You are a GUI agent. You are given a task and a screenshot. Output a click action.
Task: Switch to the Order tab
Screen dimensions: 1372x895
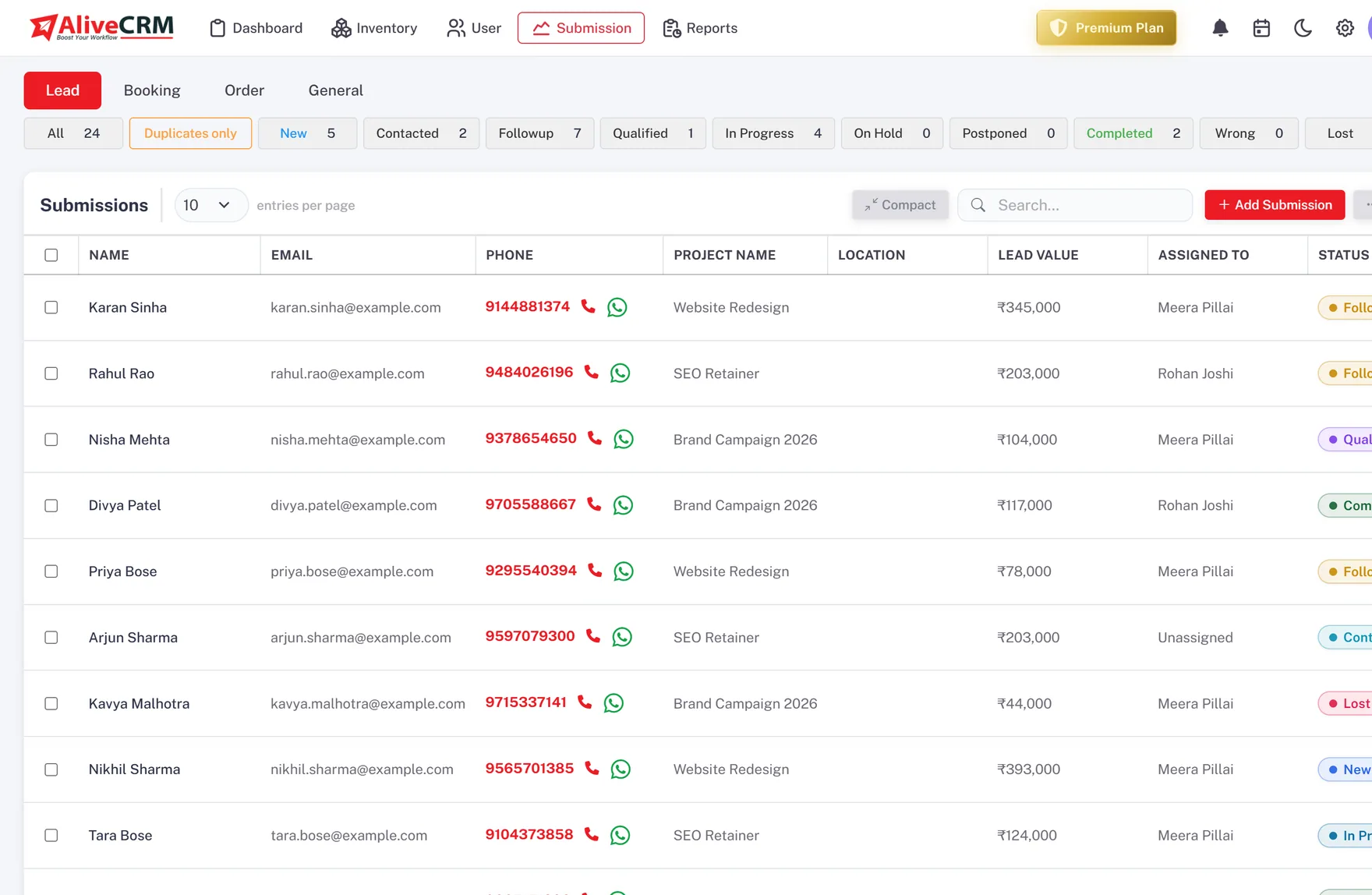[244, 90]
